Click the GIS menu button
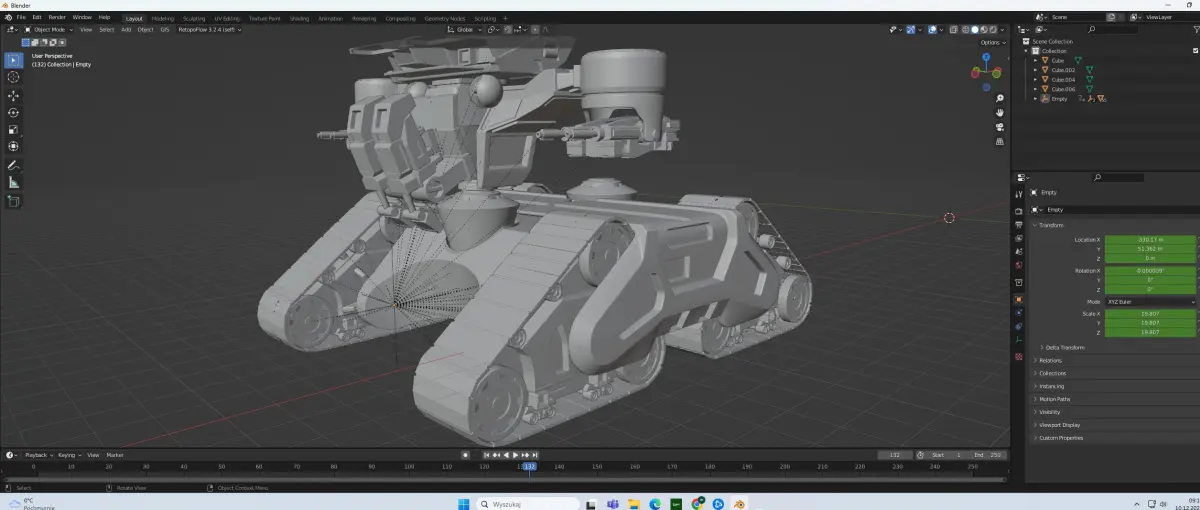Viewport: 1200px width, 510px height. 165,29
